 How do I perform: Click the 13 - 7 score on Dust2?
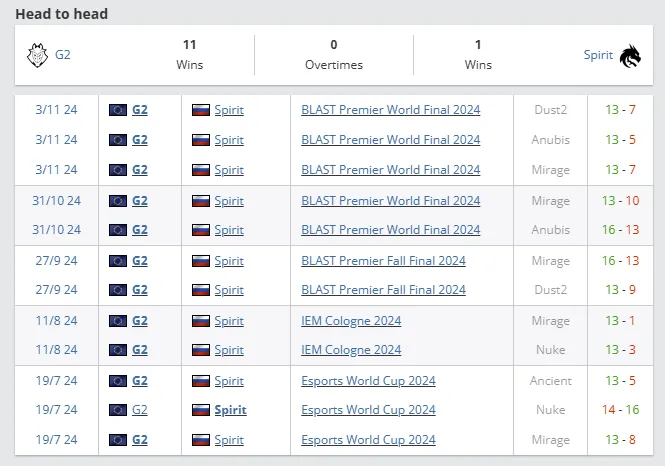(x=620, y=110)
